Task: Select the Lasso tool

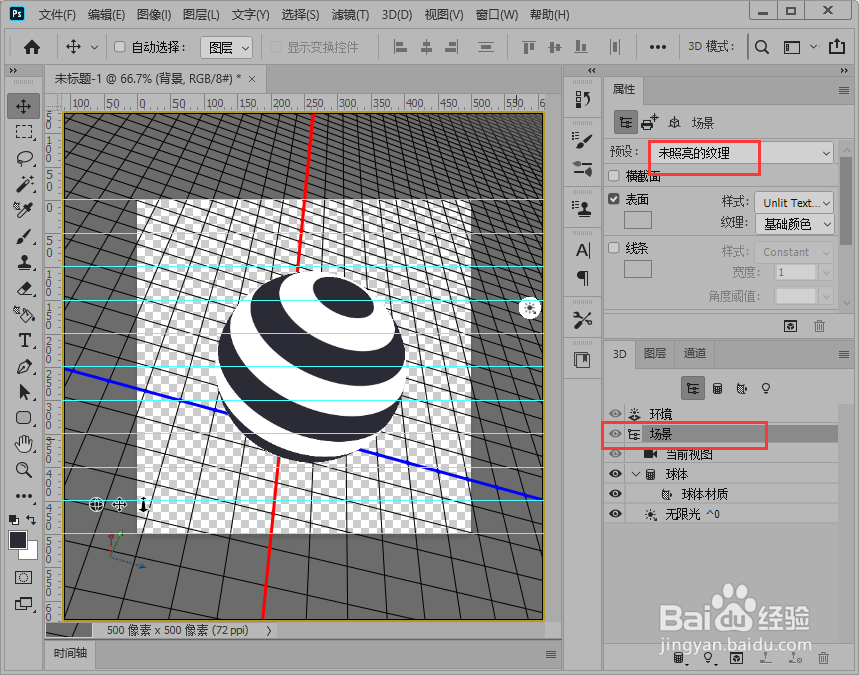Action: pyautogui.click(x=24, y=158)
